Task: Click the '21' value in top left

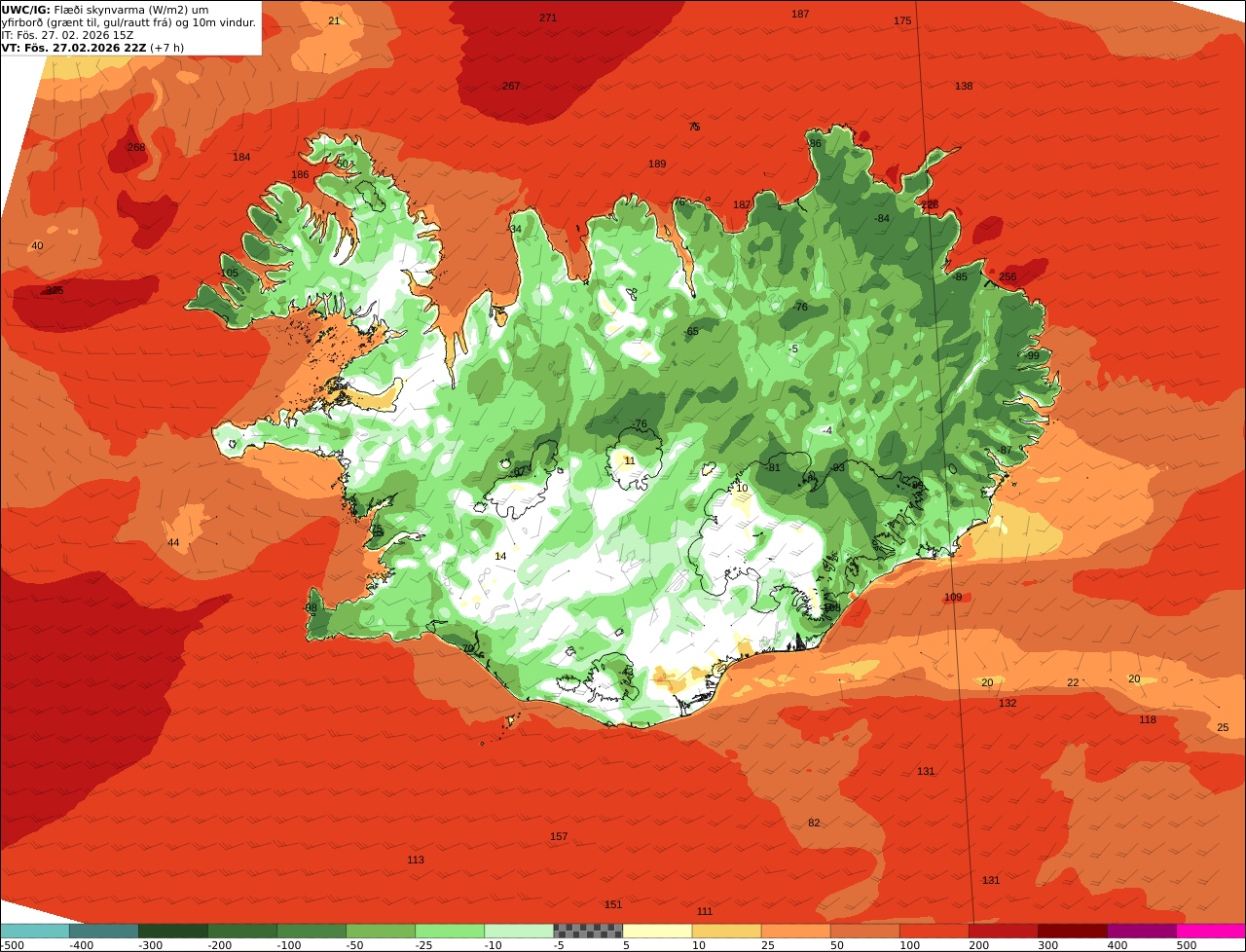Action: coord(335,20)
